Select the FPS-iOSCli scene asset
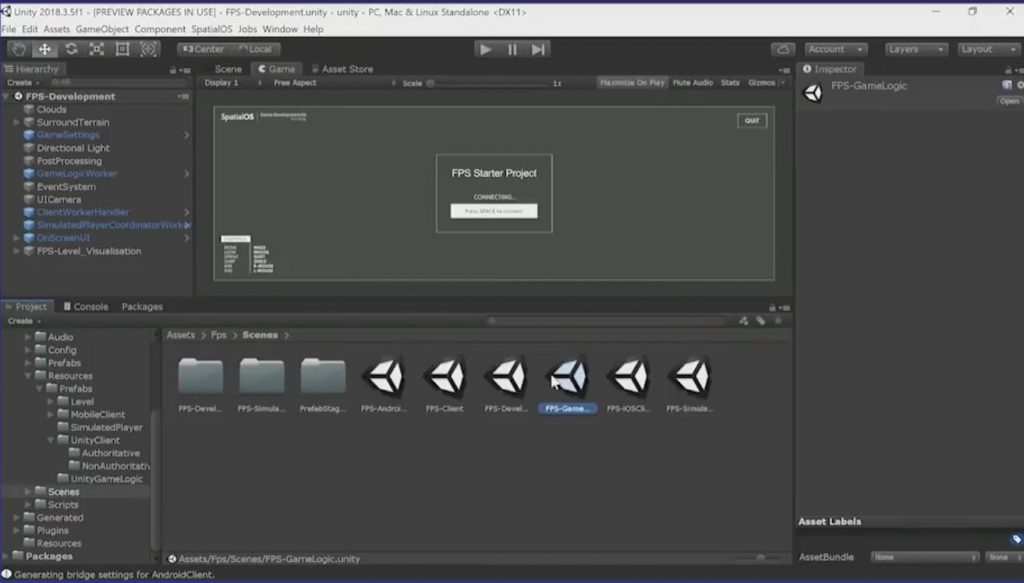1024x583 pixels. point(628,384)
